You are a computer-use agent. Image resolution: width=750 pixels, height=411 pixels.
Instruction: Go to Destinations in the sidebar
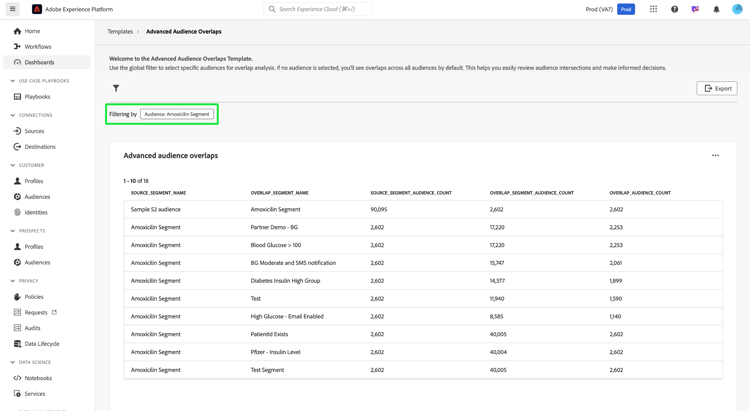click(40, 147)
